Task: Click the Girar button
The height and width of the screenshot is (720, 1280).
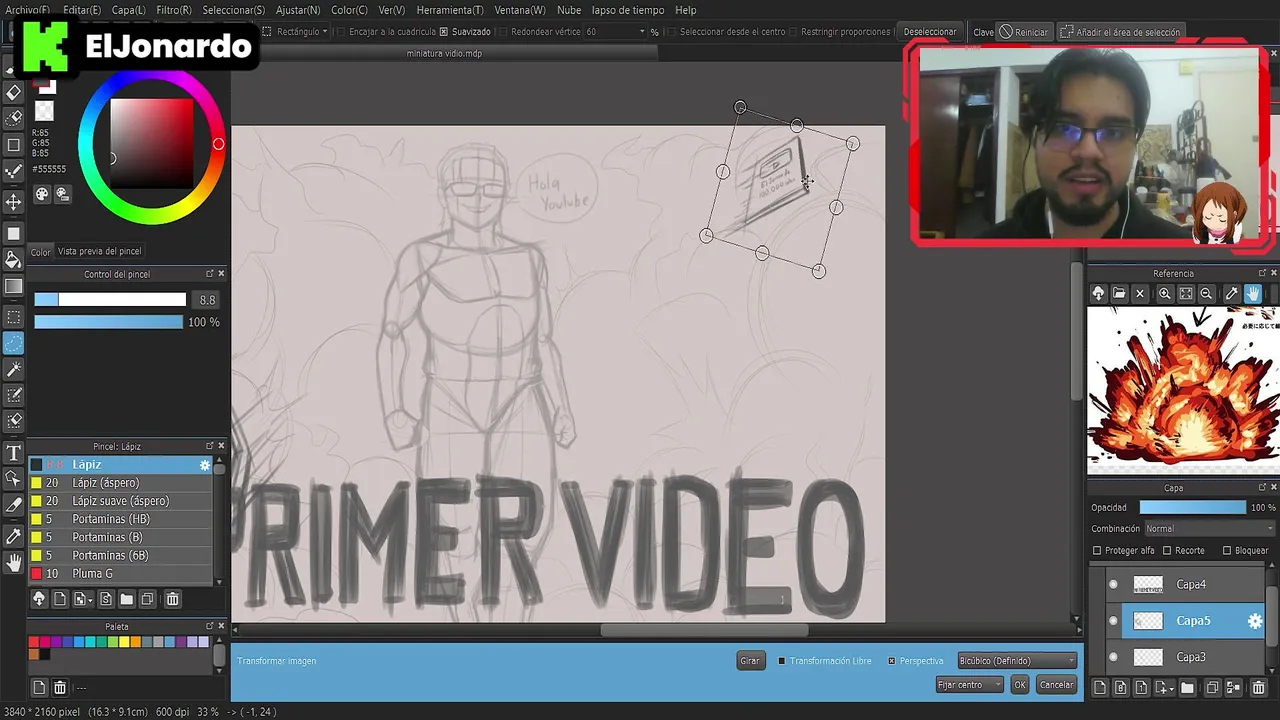Action: [x=750, y=661]
